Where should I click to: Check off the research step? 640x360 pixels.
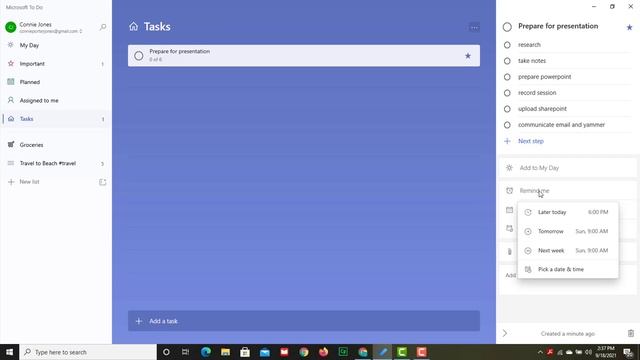507,45
